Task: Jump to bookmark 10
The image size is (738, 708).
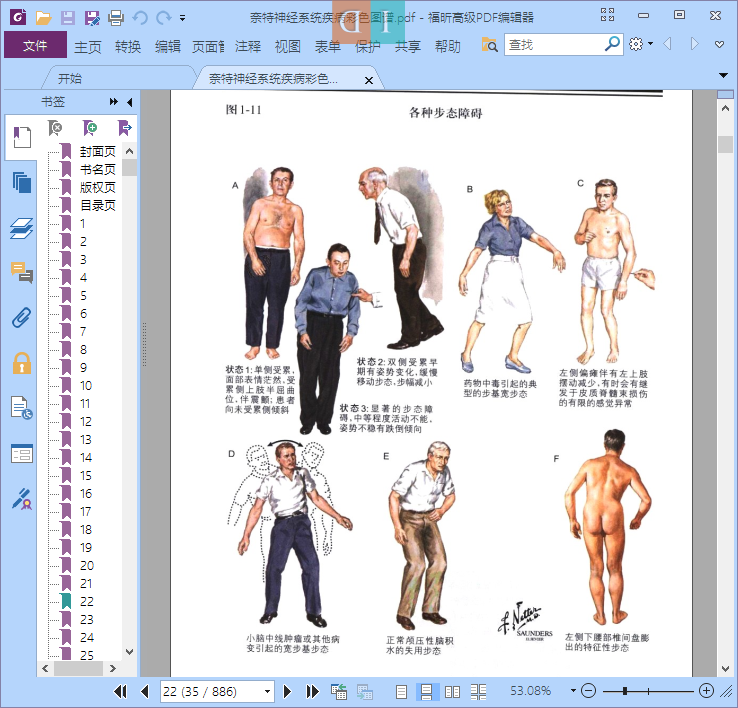Action: tap(86, 386)
